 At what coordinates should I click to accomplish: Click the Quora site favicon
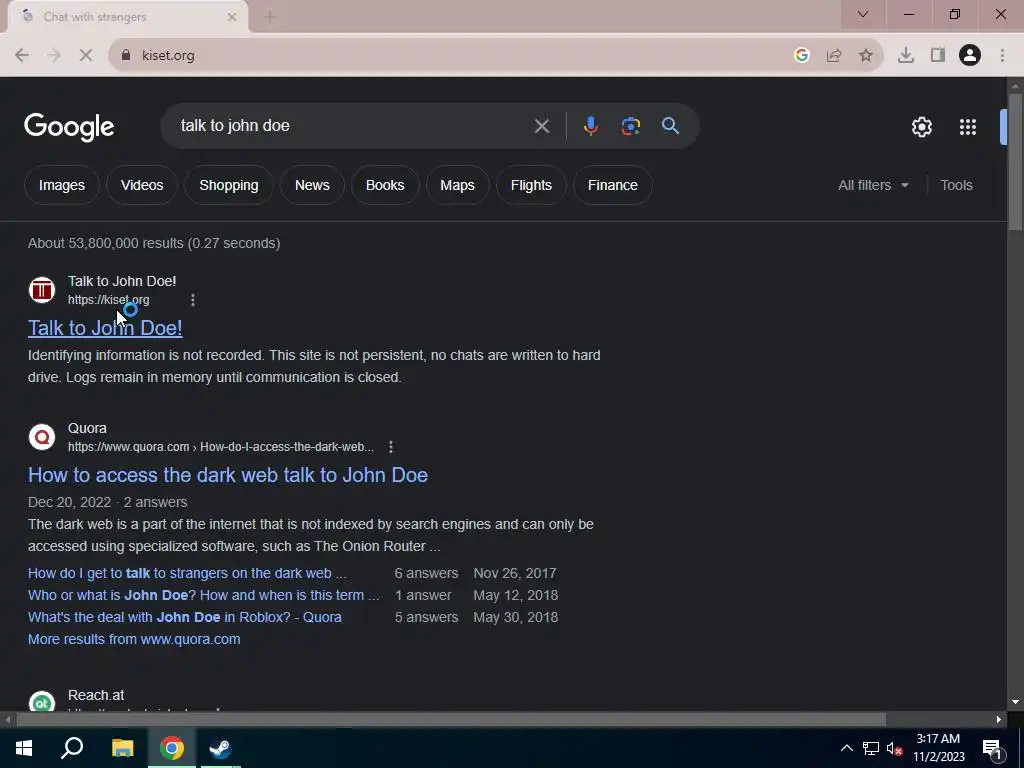tap(42, 437)
